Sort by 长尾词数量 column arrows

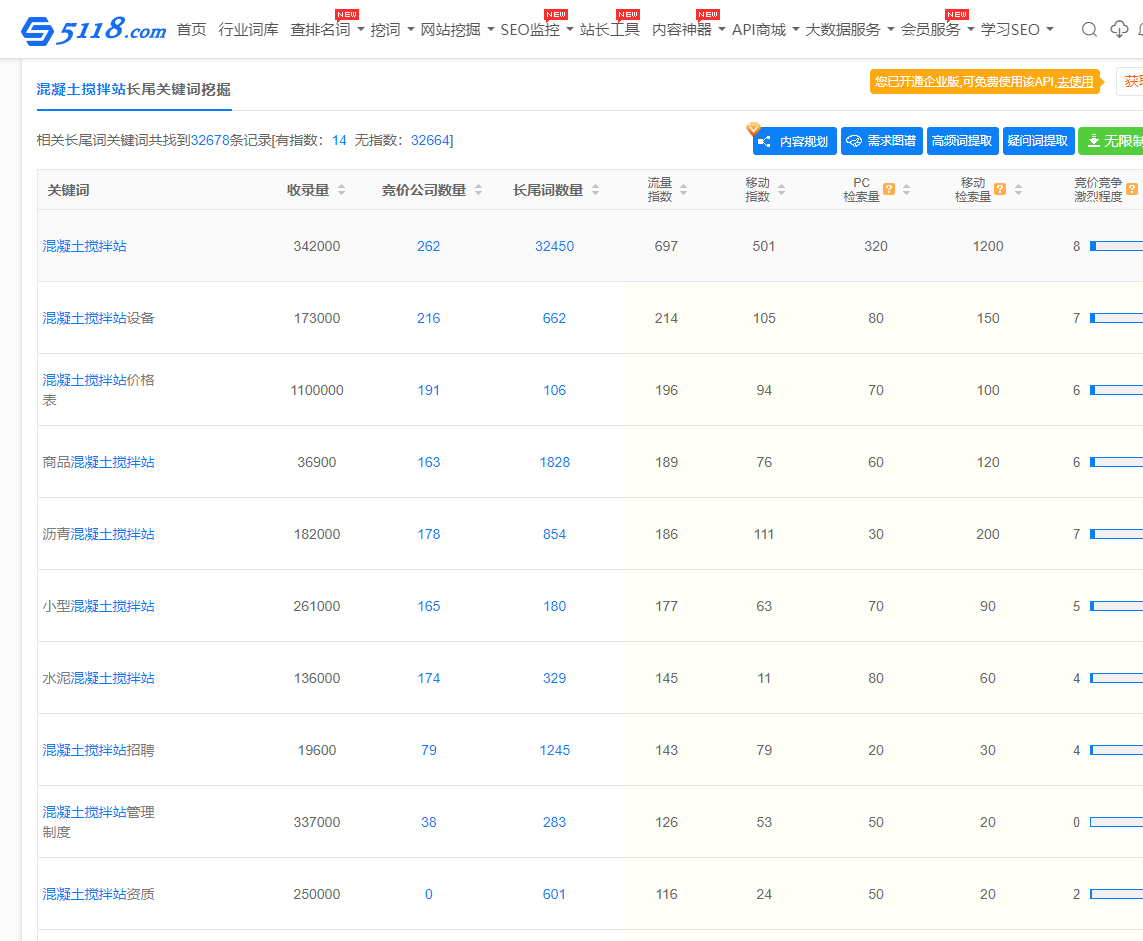click(x=595, y=190)
